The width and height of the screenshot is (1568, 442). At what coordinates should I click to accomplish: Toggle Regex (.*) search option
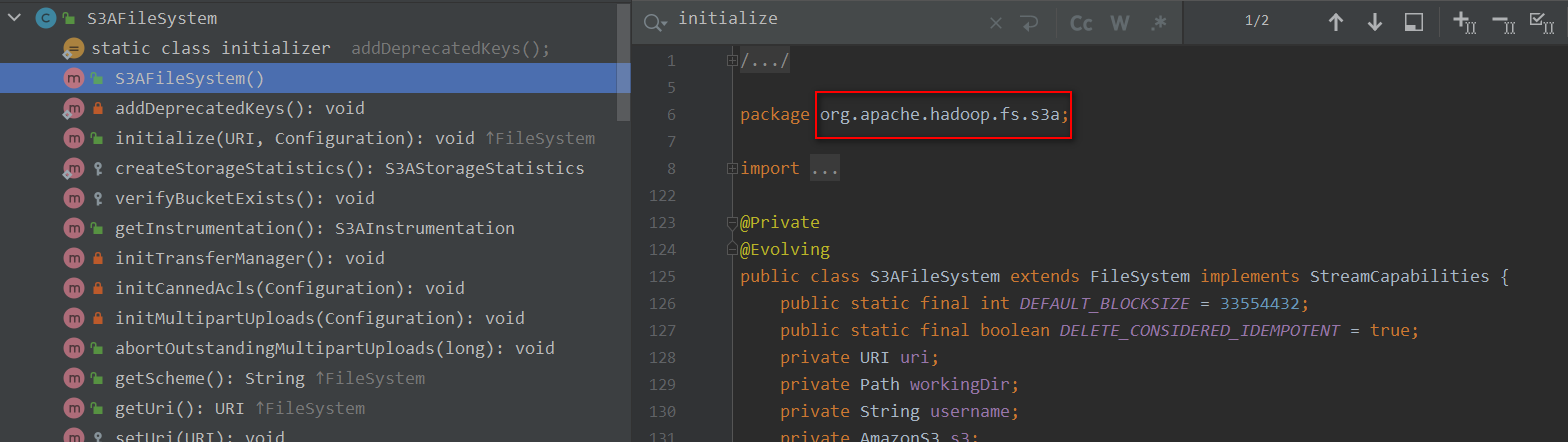(1157, 23)
